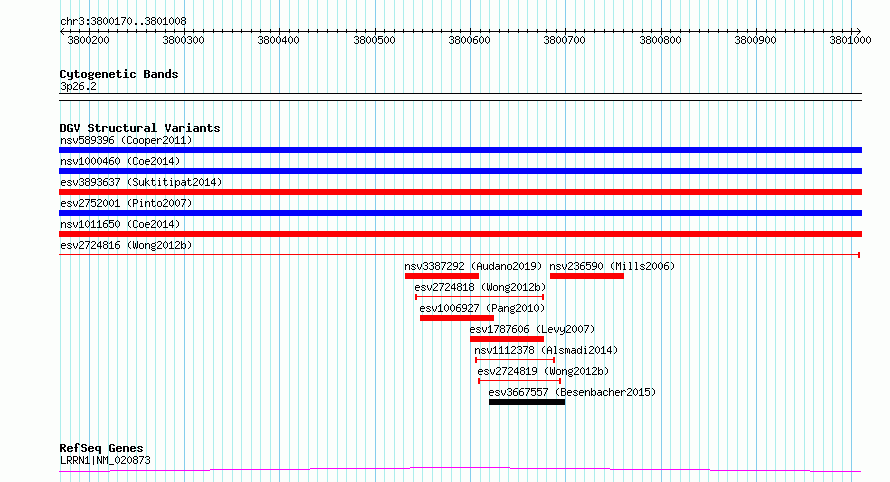This screenshot has width=890, height=482.
Task: Click the thin red span of nsv1112378
Action: [515, 360]
